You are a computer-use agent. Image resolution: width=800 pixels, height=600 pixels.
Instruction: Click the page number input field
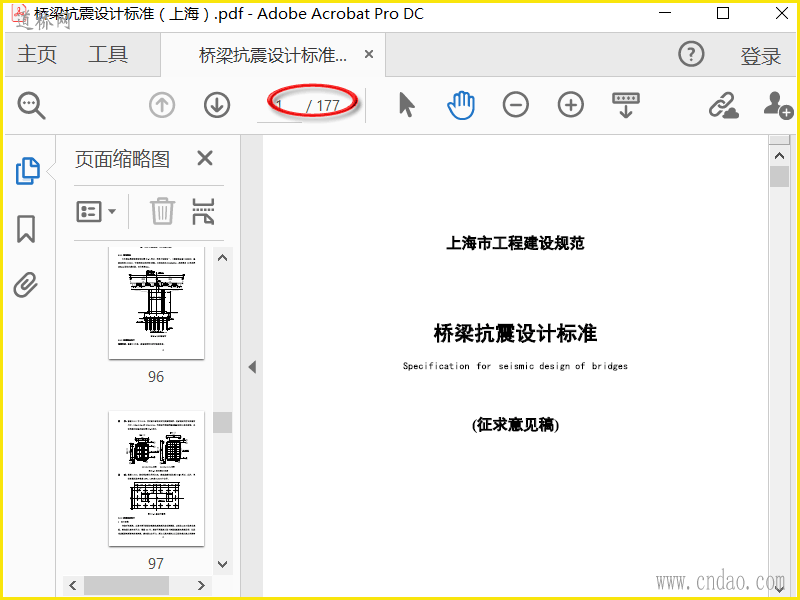coord(280,106)
